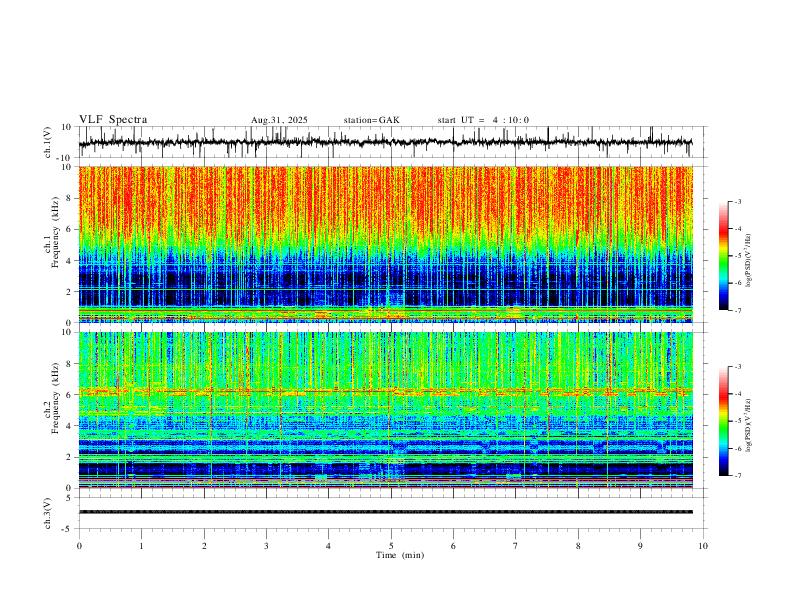Select the "start UT = 4 :10: 0" text
Image resolution: width=792 pixels, height=612 pixels.
483,120
